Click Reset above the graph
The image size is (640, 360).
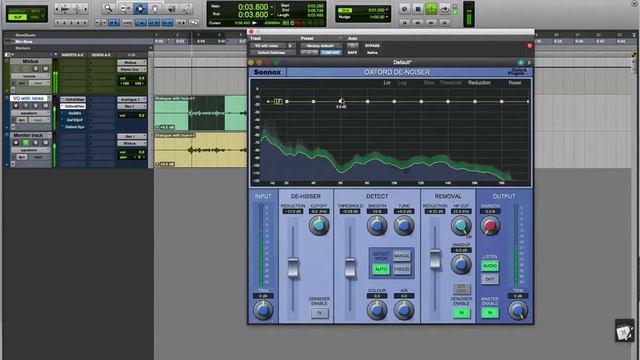click(x=515, y=83)
